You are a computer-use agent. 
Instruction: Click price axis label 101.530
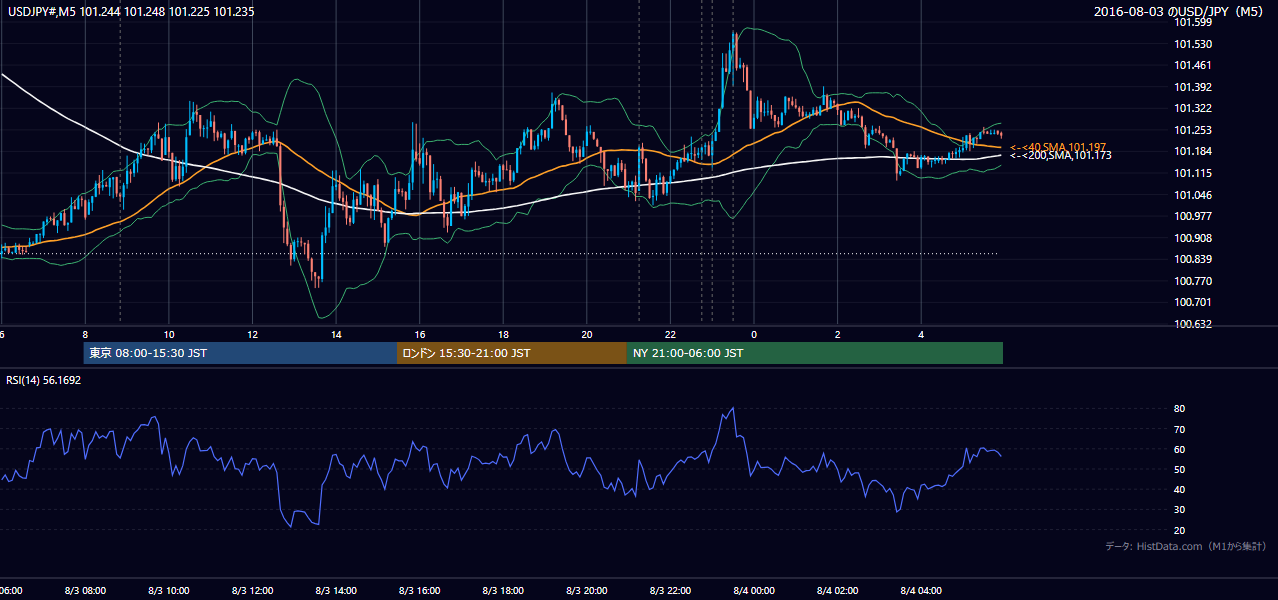click(x=1192, y=44)
